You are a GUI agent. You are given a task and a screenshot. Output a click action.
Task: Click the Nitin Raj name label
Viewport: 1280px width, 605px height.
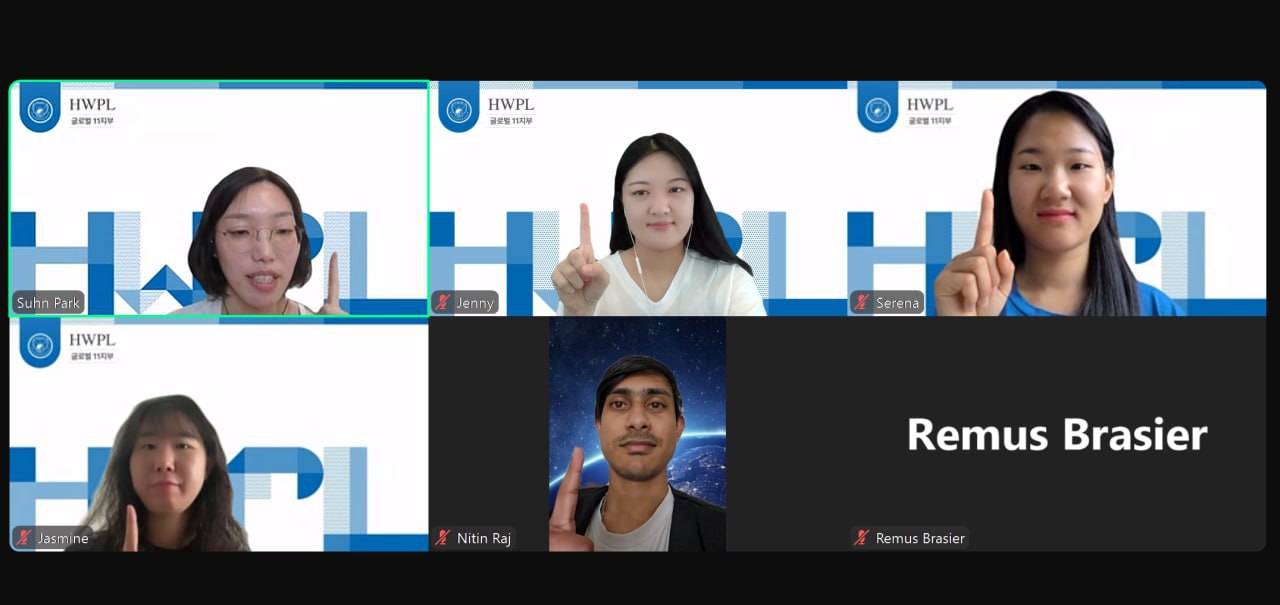pos(484,538)
